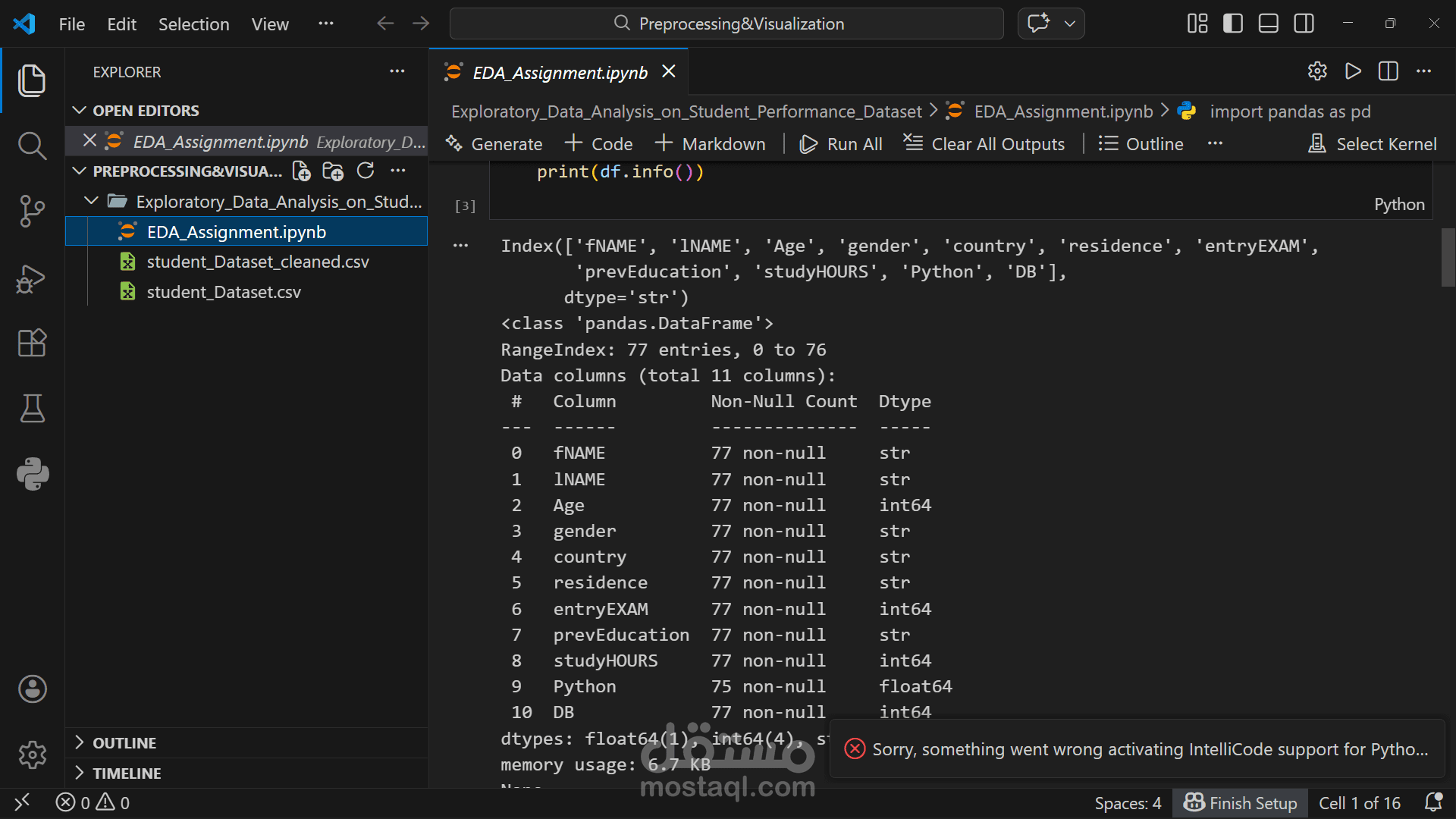The image size is (1456, 819).
Task: Click Run All in notebook toolbar
Action: [x=842, y=144]
